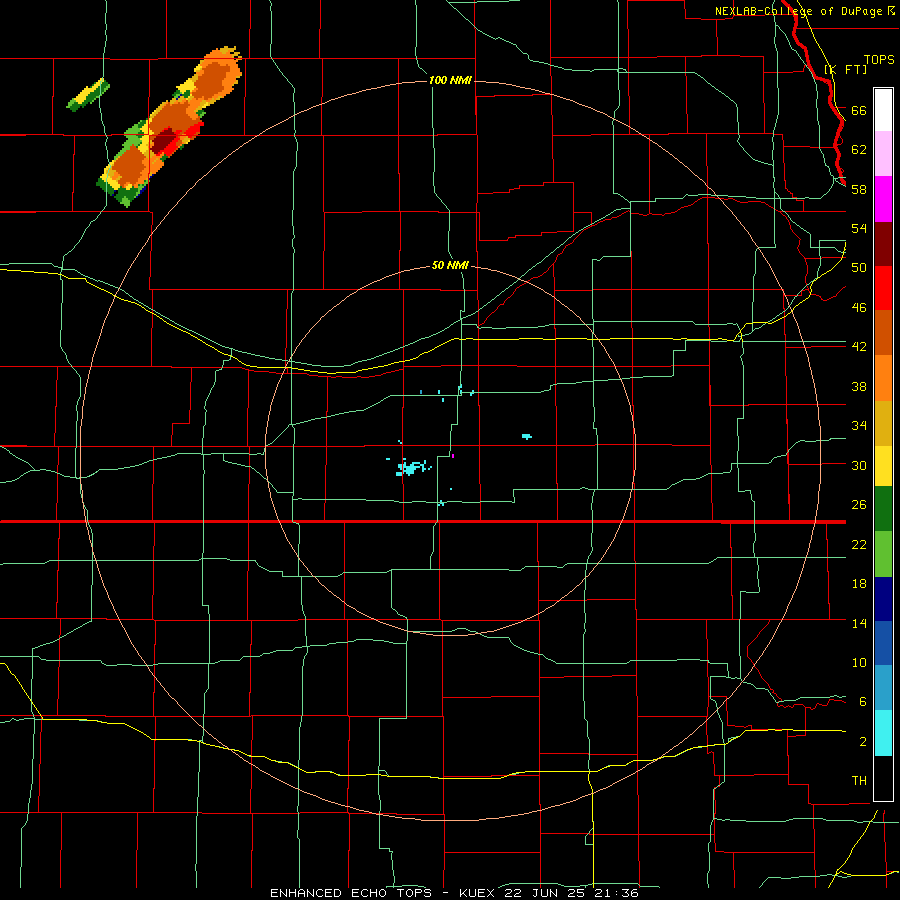
Task: Click the medium blue 10-14 kft swatch
Action: point(883,643)
